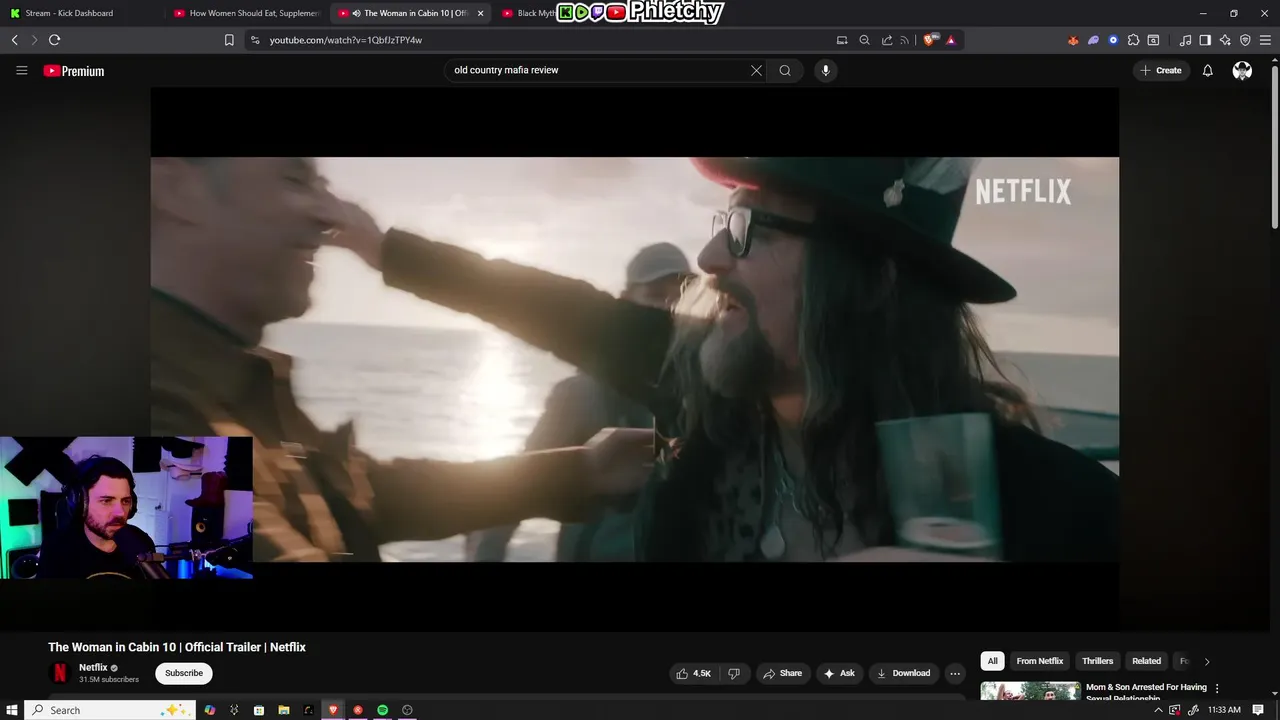Clear the YouTube search box text
This screenshot has width=1280, height=720.
(x=756, y=70)
